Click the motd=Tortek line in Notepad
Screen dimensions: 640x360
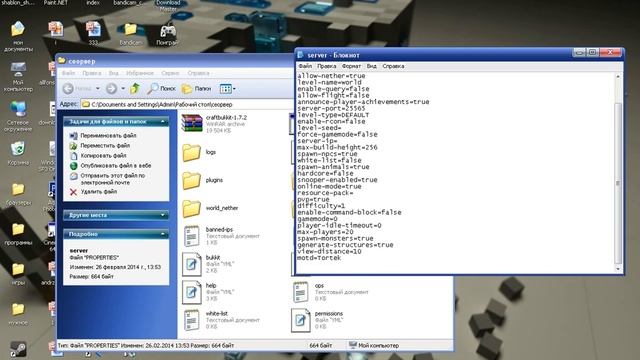[319, 258]
